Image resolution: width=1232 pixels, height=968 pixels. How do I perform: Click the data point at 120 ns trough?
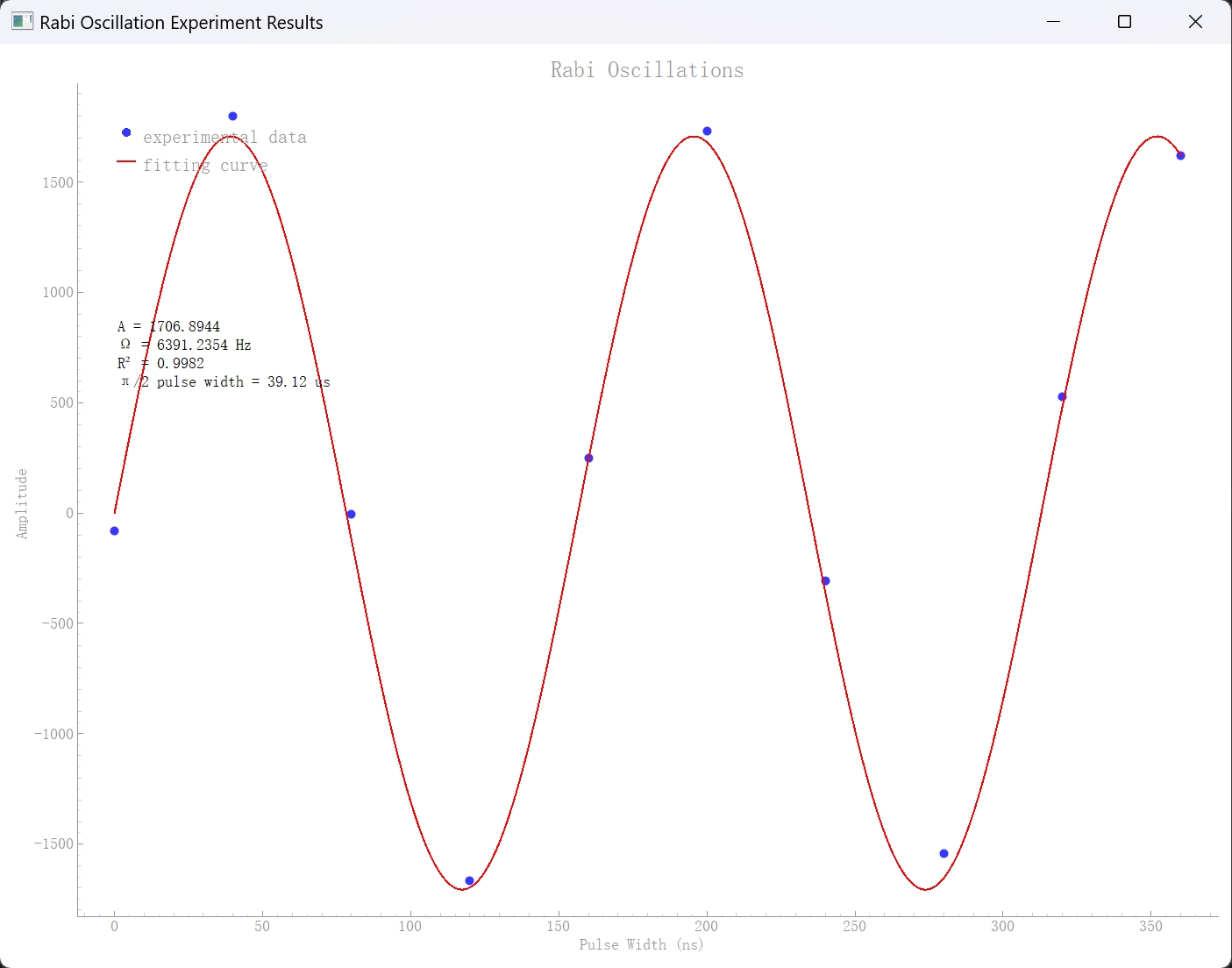(x=469, y=880)
